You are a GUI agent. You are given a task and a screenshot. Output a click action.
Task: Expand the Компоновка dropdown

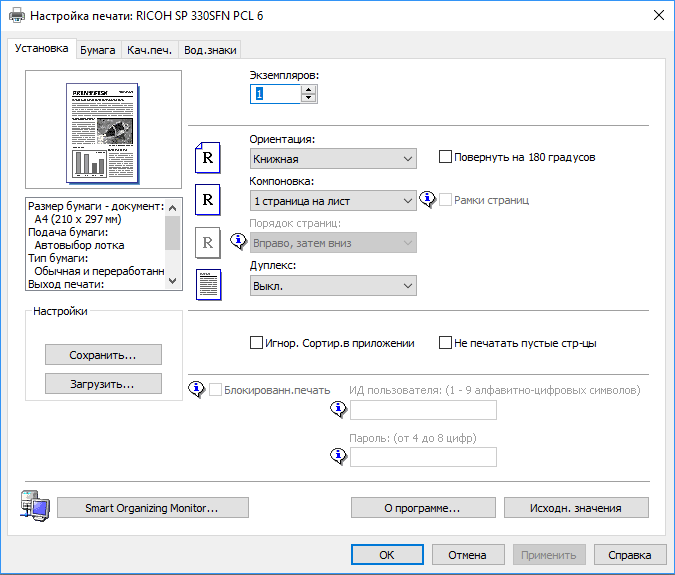333,201
